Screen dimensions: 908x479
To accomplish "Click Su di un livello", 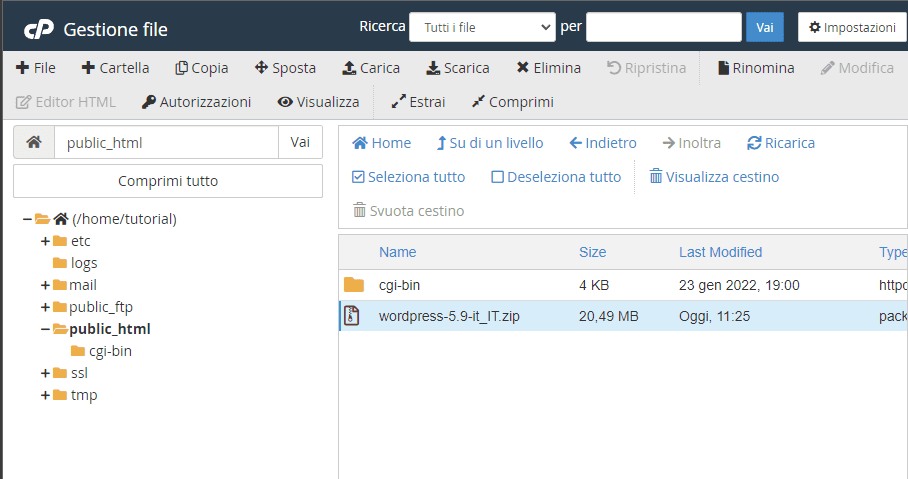I will (490, 143).
